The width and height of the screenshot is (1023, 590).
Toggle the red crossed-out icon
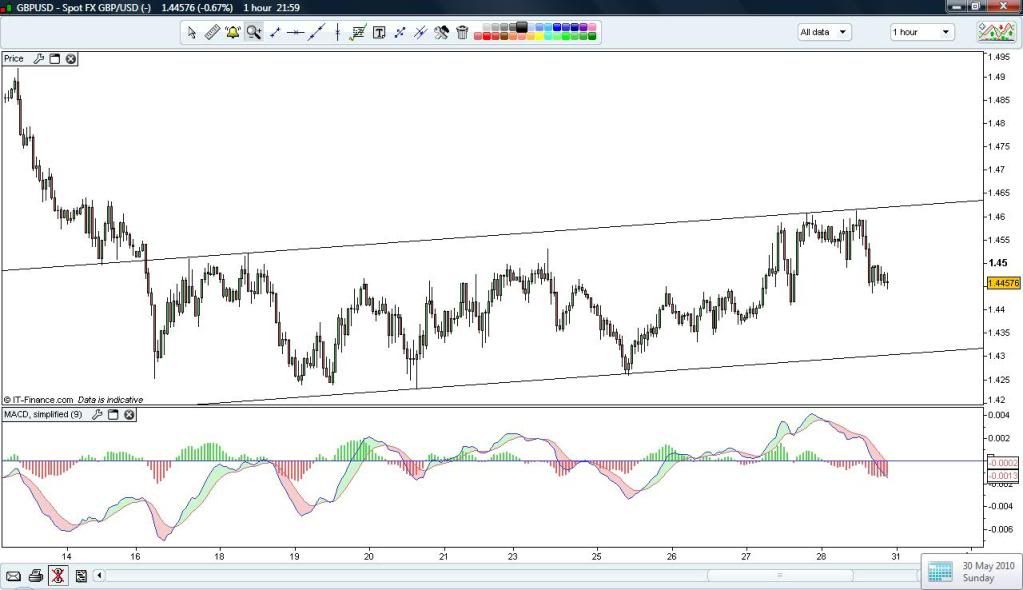pos(58,576)
